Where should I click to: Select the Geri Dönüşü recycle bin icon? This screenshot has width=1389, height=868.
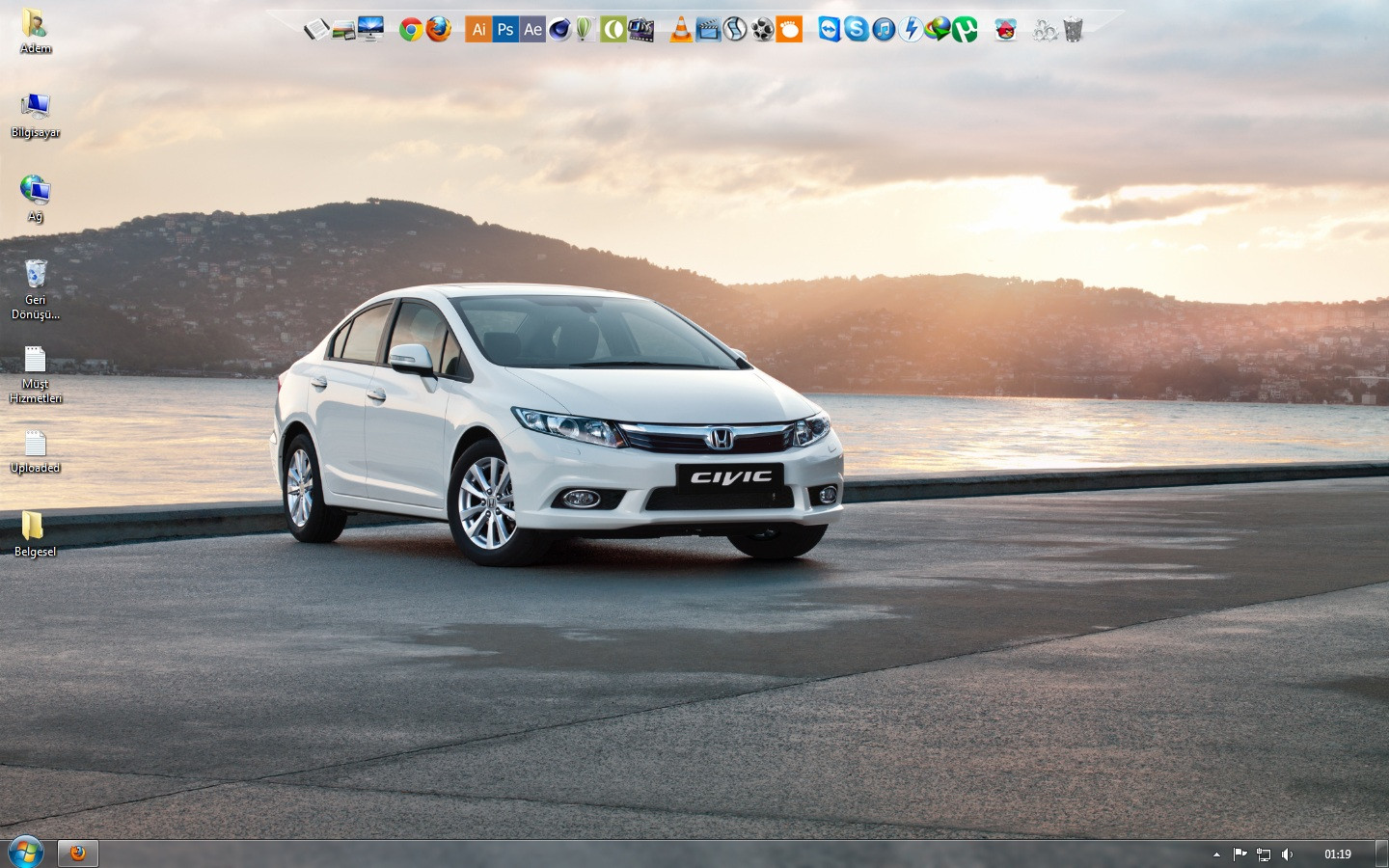tap(36, 275)
